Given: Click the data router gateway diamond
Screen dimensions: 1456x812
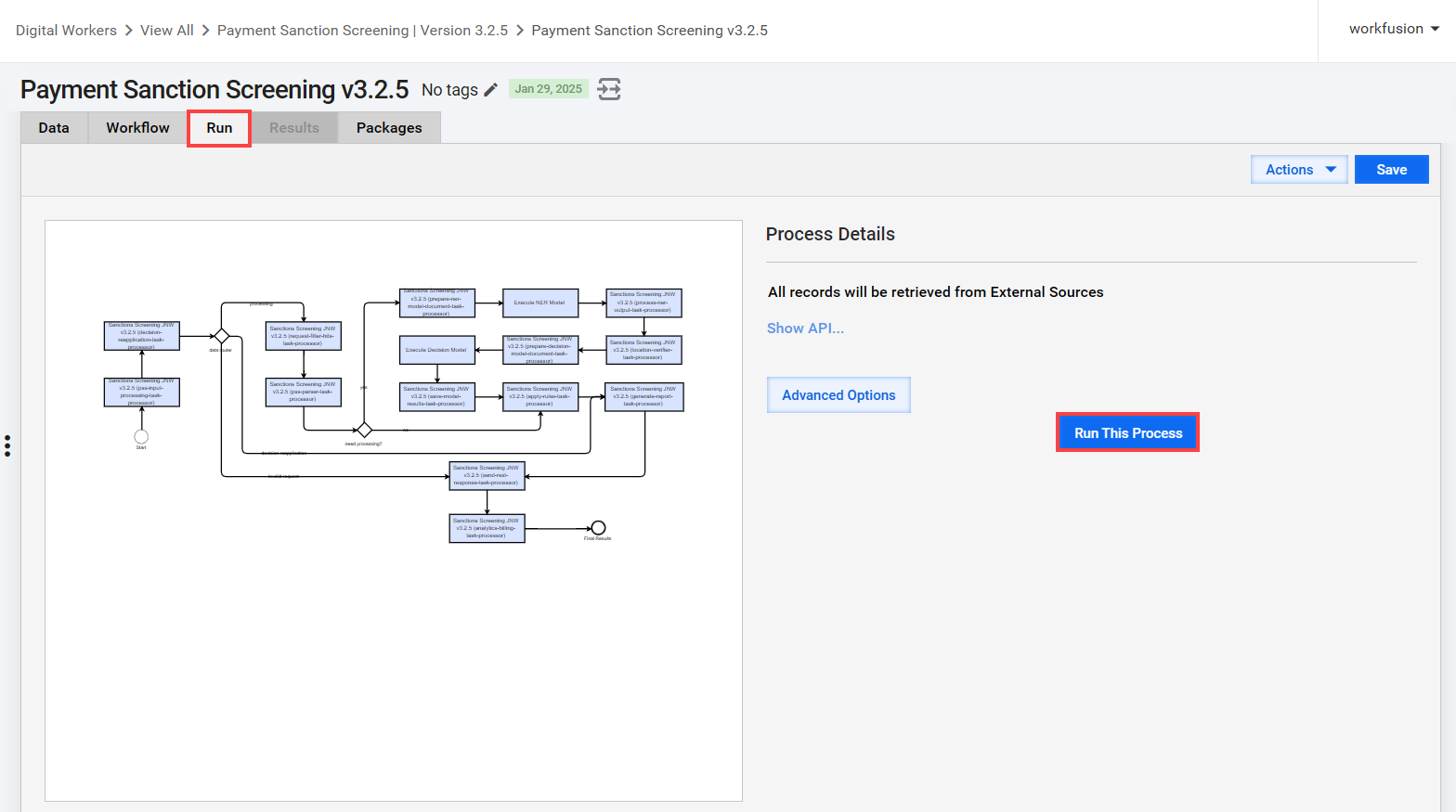Looking at the screenshot, I should (221, 336).
